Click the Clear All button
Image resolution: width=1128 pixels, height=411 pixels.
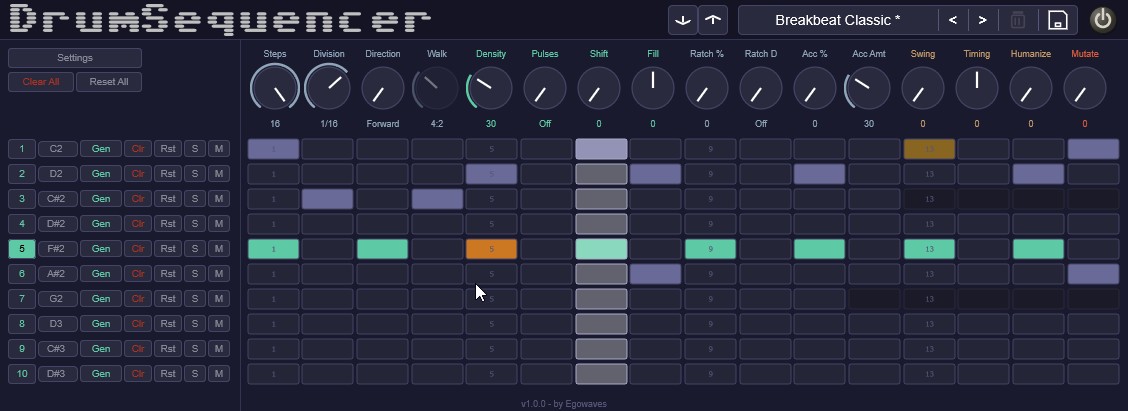tap(41, 81)
